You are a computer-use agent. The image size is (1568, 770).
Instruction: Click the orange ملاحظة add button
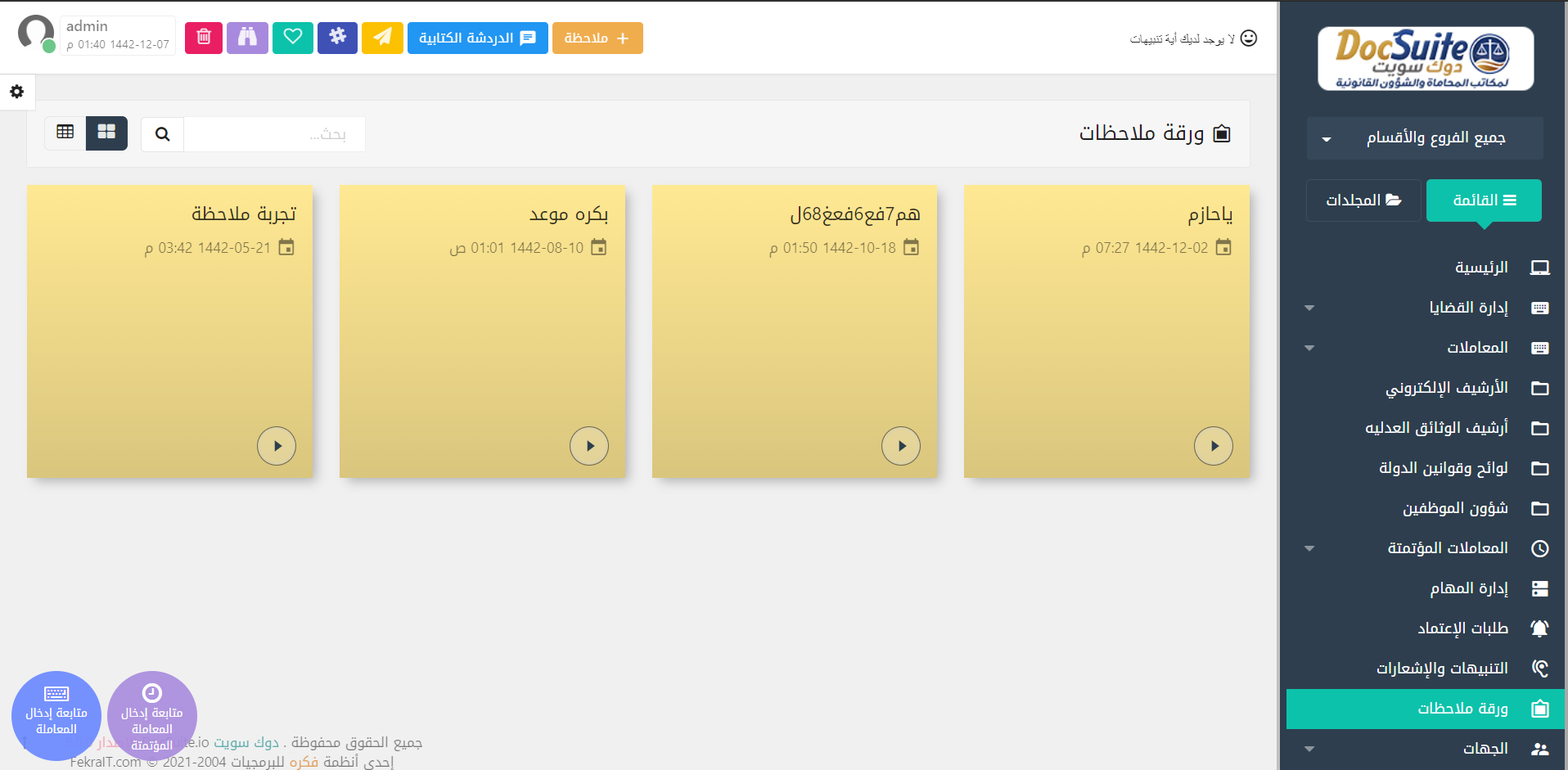tap(597, 38)
